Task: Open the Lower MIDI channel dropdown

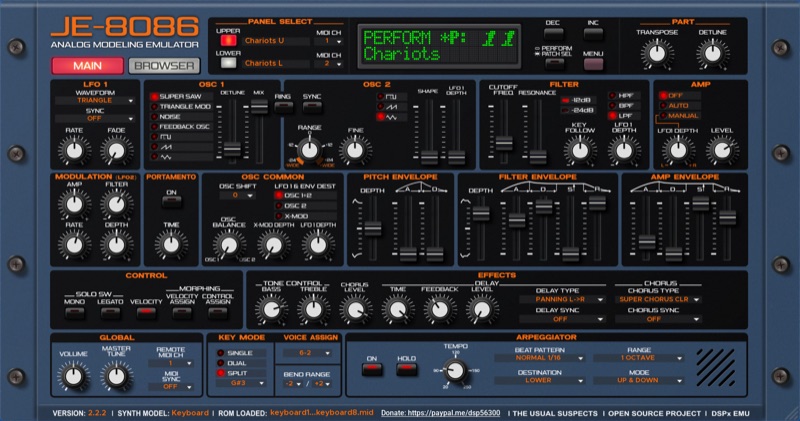Action: click(329, 63)
